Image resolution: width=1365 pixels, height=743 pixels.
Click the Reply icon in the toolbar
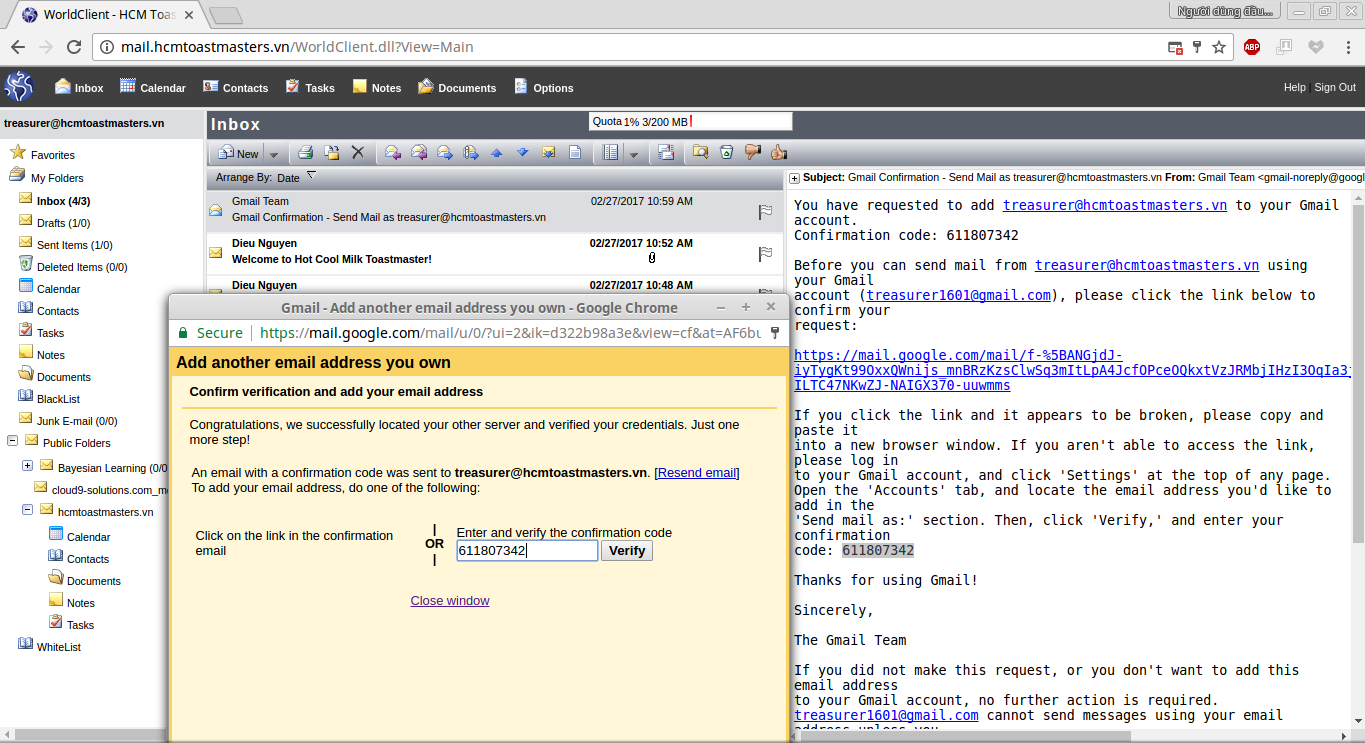click(x=393, y=153)
